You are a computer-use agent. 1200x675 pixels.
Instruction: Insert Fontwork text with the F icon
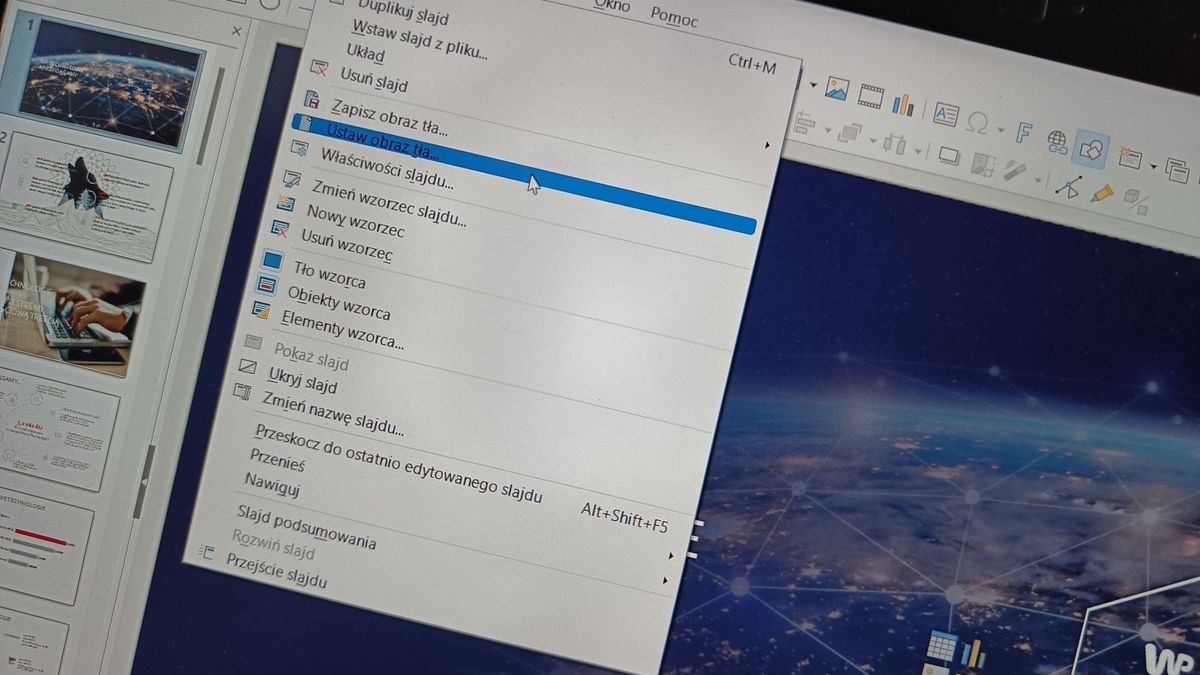(x=1024, y=131)
